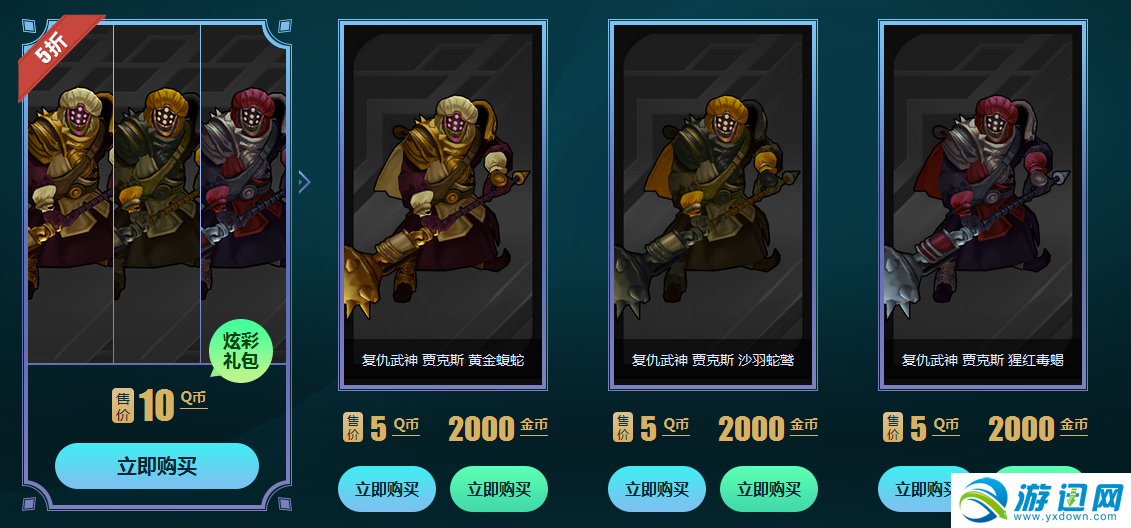Buy 黄金蝮蛇 chroma with Q币

click(x=387, y=489)
